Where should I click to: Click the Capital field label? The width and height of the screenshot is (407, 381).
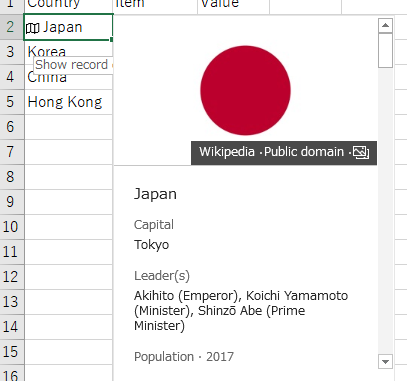[x=154, y=225]
